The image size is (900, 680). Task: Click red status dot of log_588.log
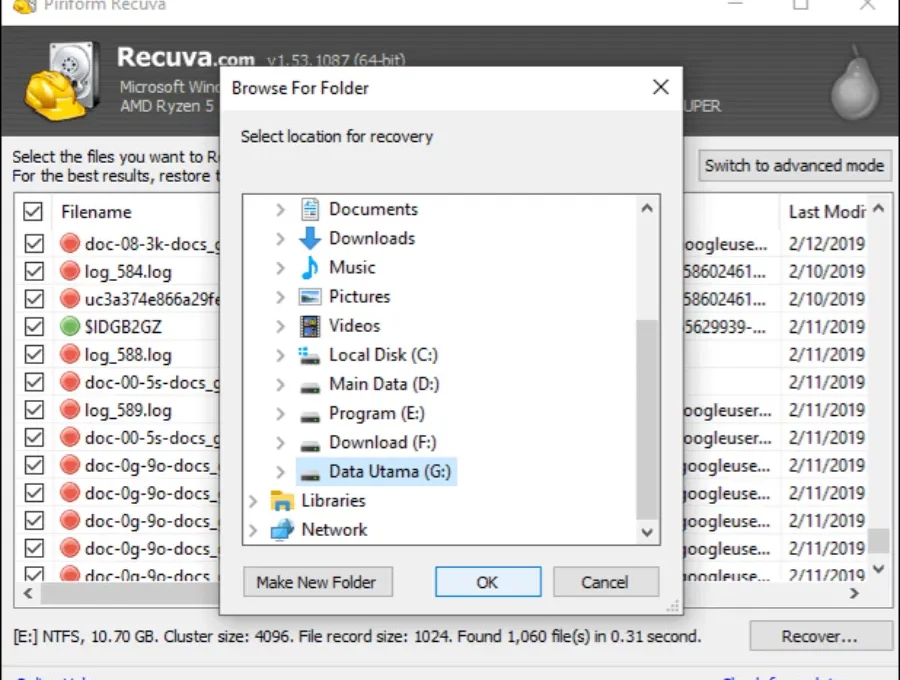tap(69, 354)
